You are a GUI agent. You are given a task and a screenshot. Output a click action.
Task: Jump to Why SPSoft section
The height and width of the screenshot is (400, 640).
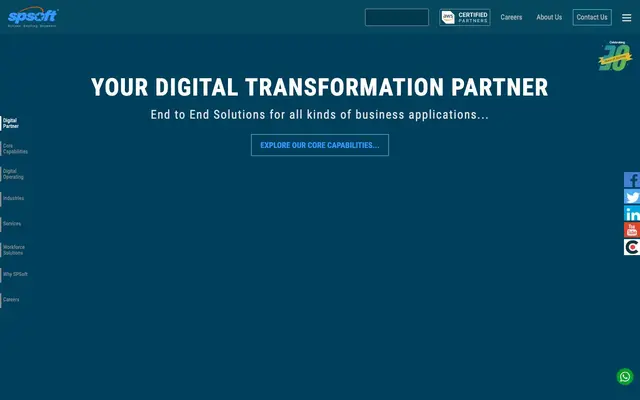[x=15, y=274]
